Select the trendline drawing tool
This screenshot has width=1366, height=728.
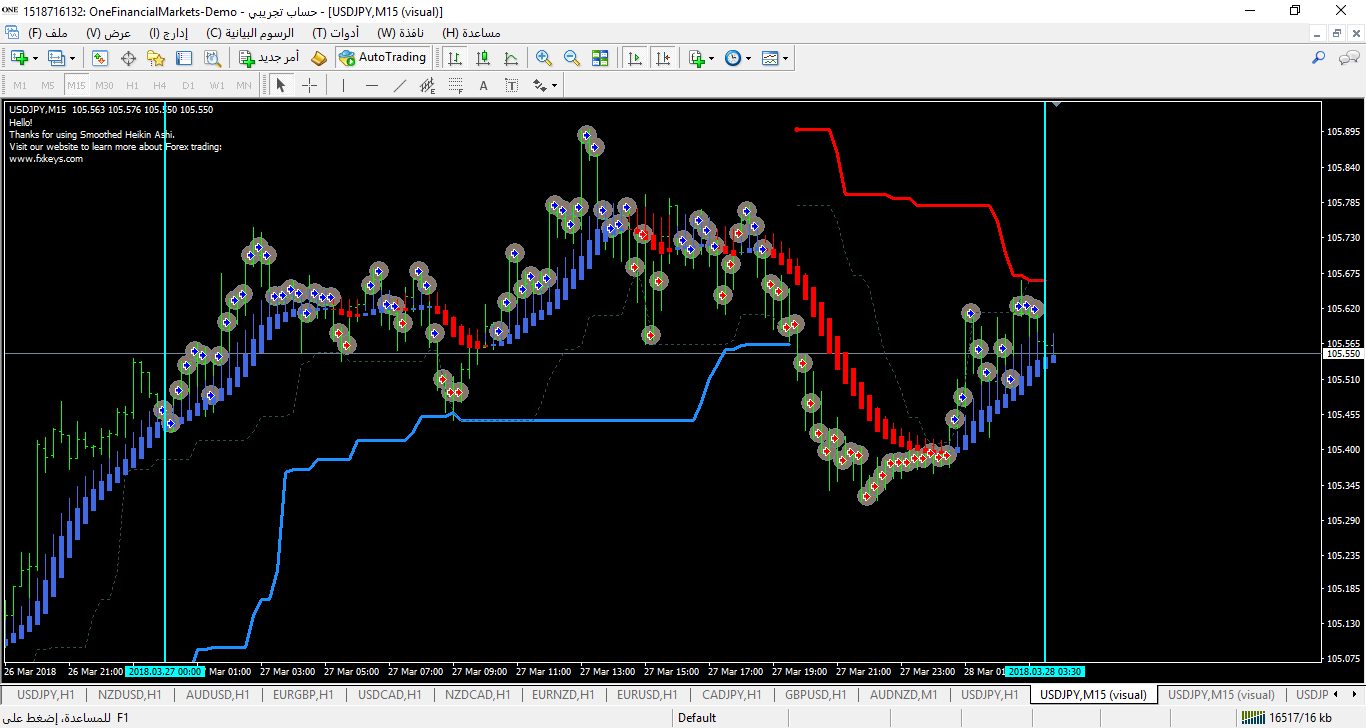pyautogui.click(x=399, y=85)
